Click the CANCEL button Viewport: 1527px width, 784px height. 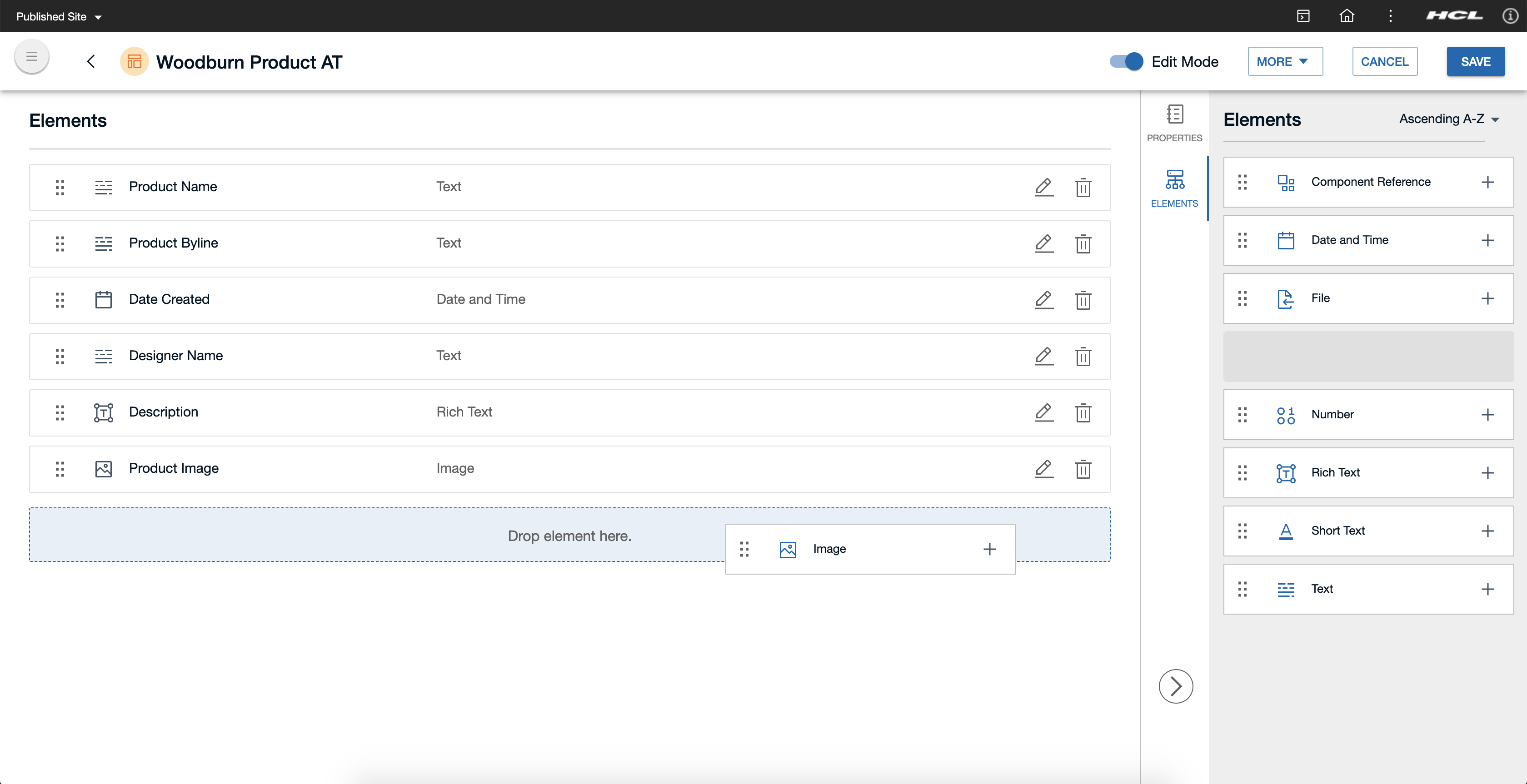pyautogui.click(x=1385, y=62)
